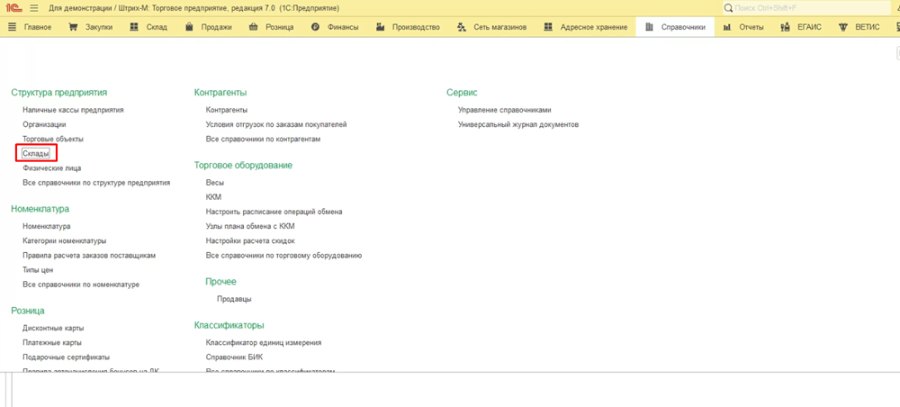Click the Номенклатура group heading
This screenshot has width=900, height=407.
40,209
